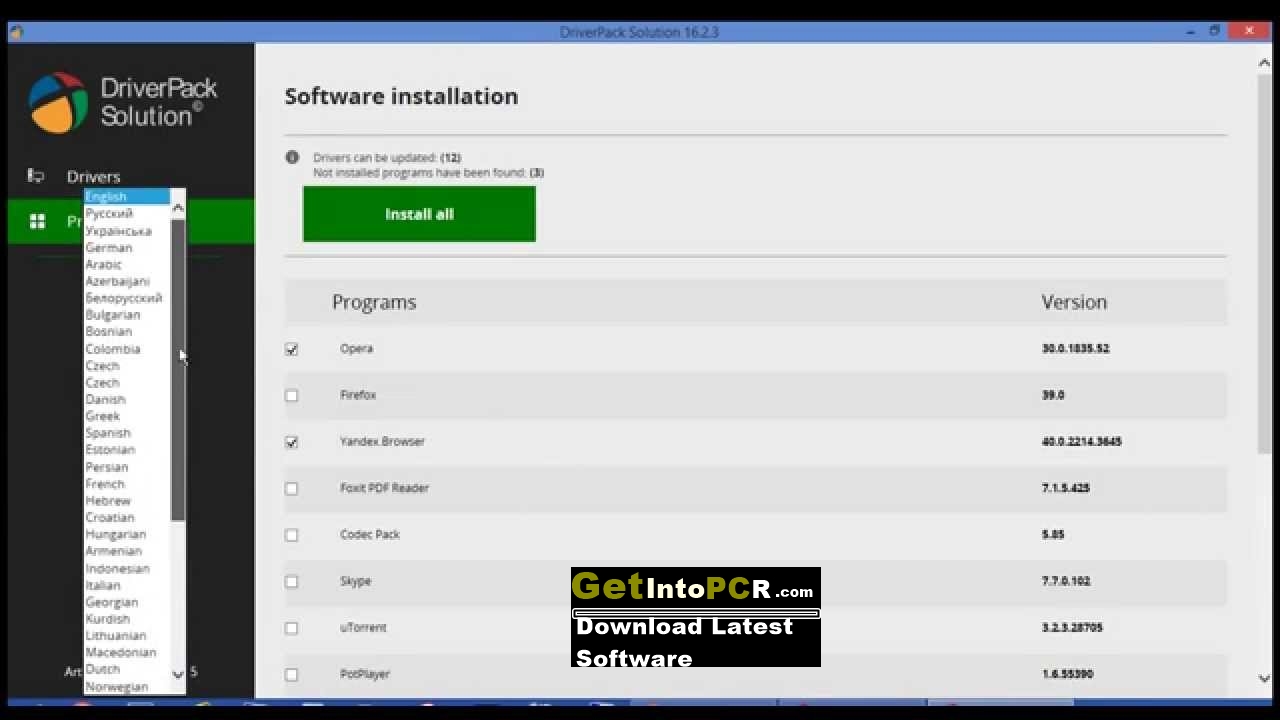This screenshot has width=1280, height=720.
Task: Uncheck the Yandex.Browser checkbox
Action: (291, 442)
